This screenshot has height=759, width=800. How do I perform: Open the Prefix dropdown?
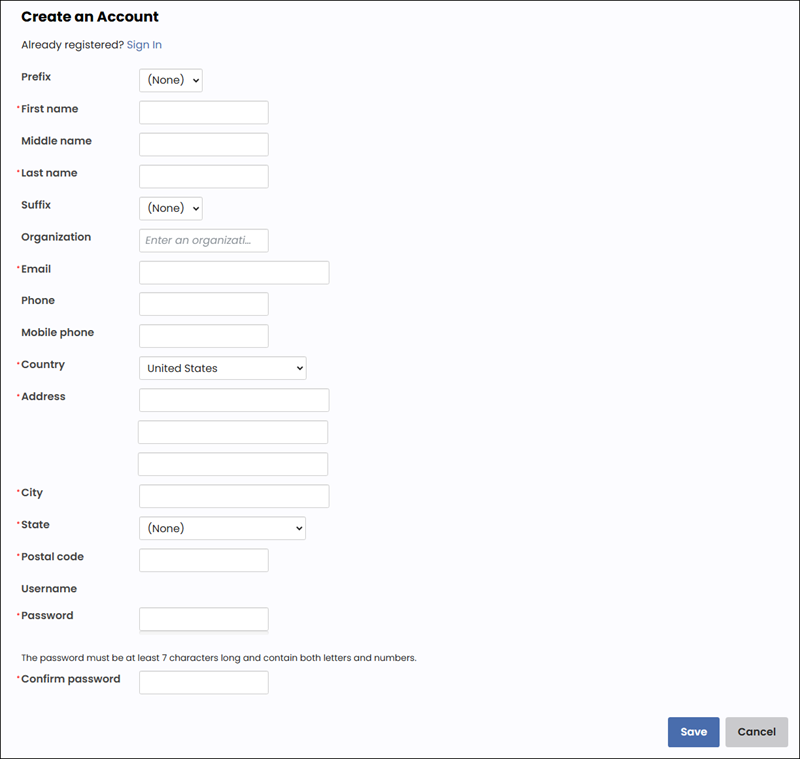171,80
